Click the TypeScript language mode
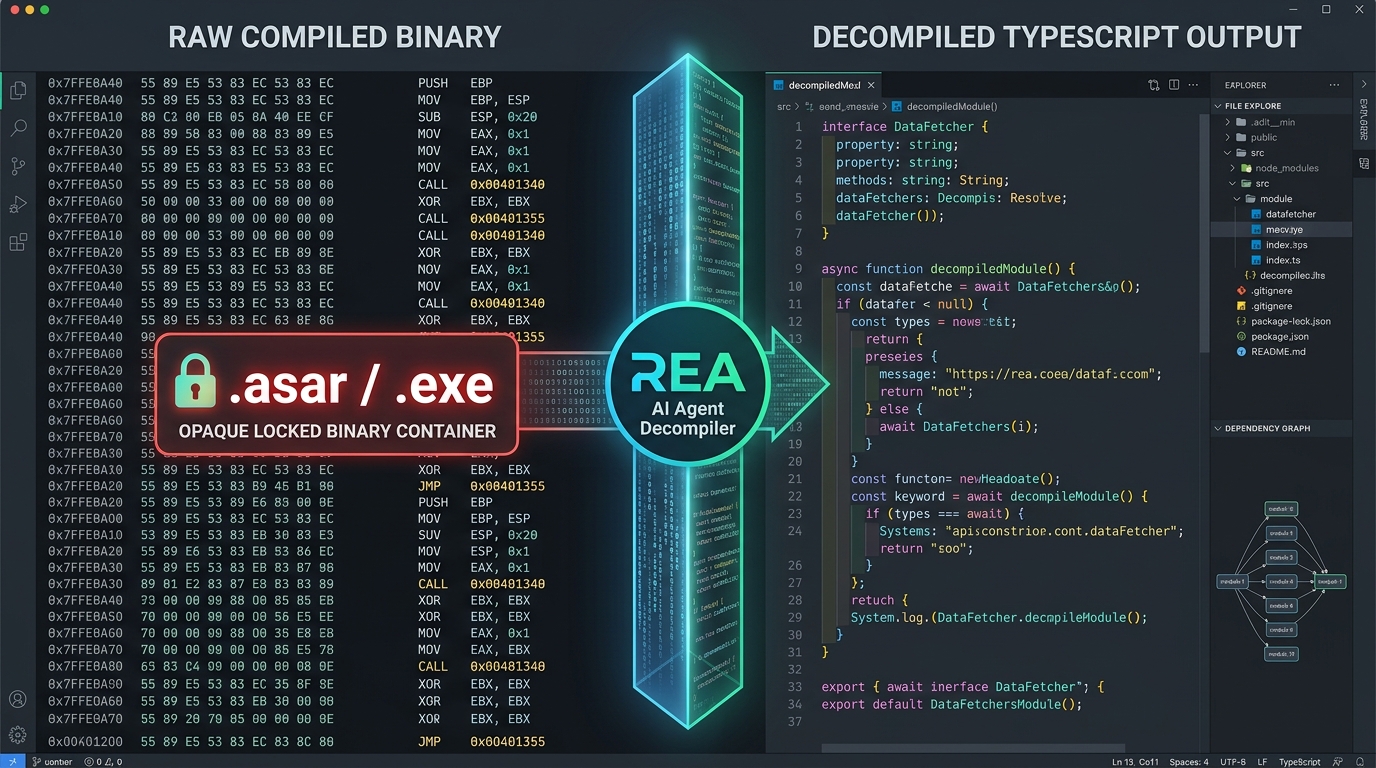Screen dimensions: 1376x768 pyautogui.click(x=1300, y=761)
